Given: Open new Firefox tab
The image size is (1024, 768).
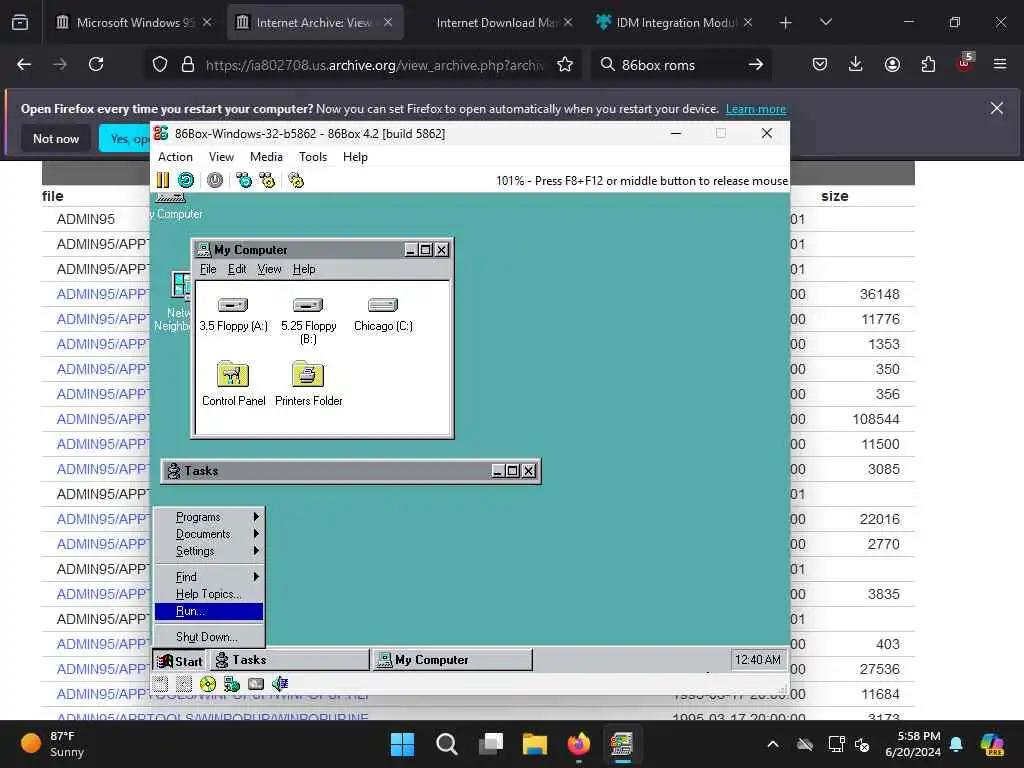Looking at the screenshot, I should point(786,23).
